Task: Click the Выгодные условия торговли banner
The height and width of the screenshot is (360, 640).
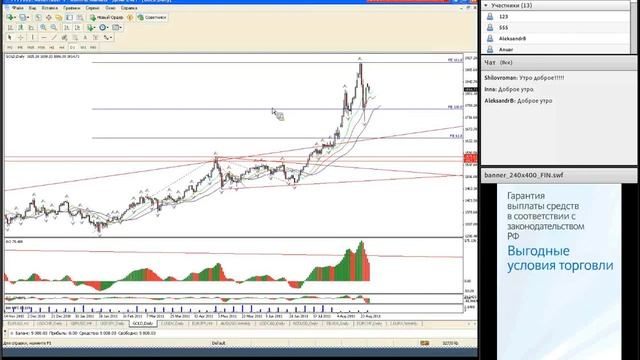Action: point(560,258)
